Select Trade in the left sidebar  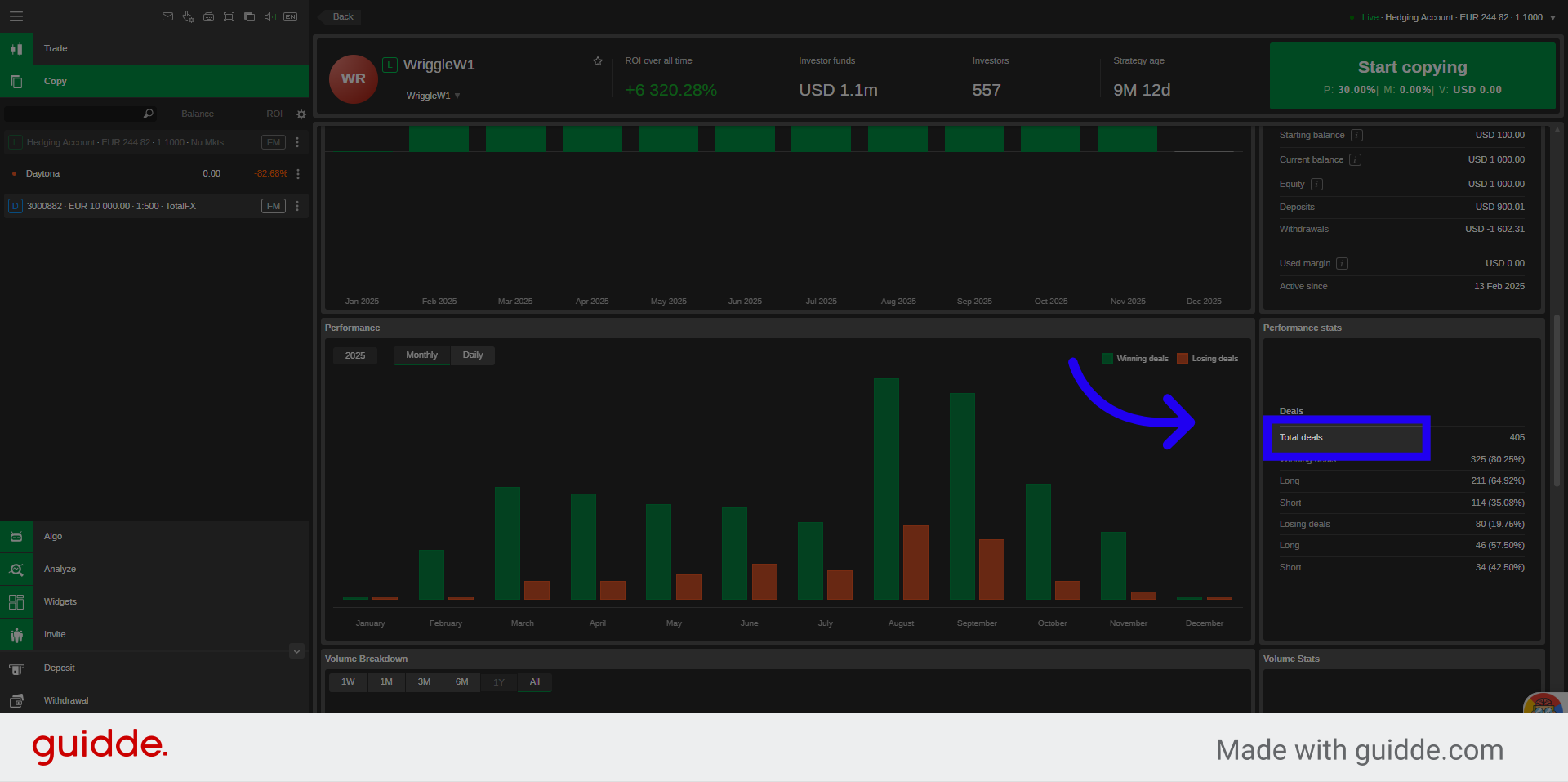(55, 48)
